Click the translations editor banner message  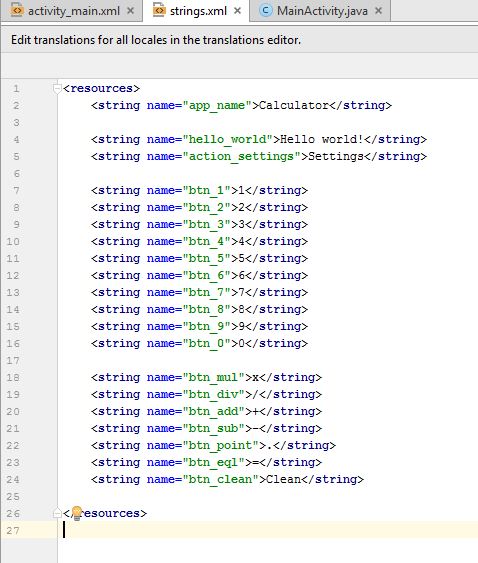pyautogui.click(x=156, y=40)
